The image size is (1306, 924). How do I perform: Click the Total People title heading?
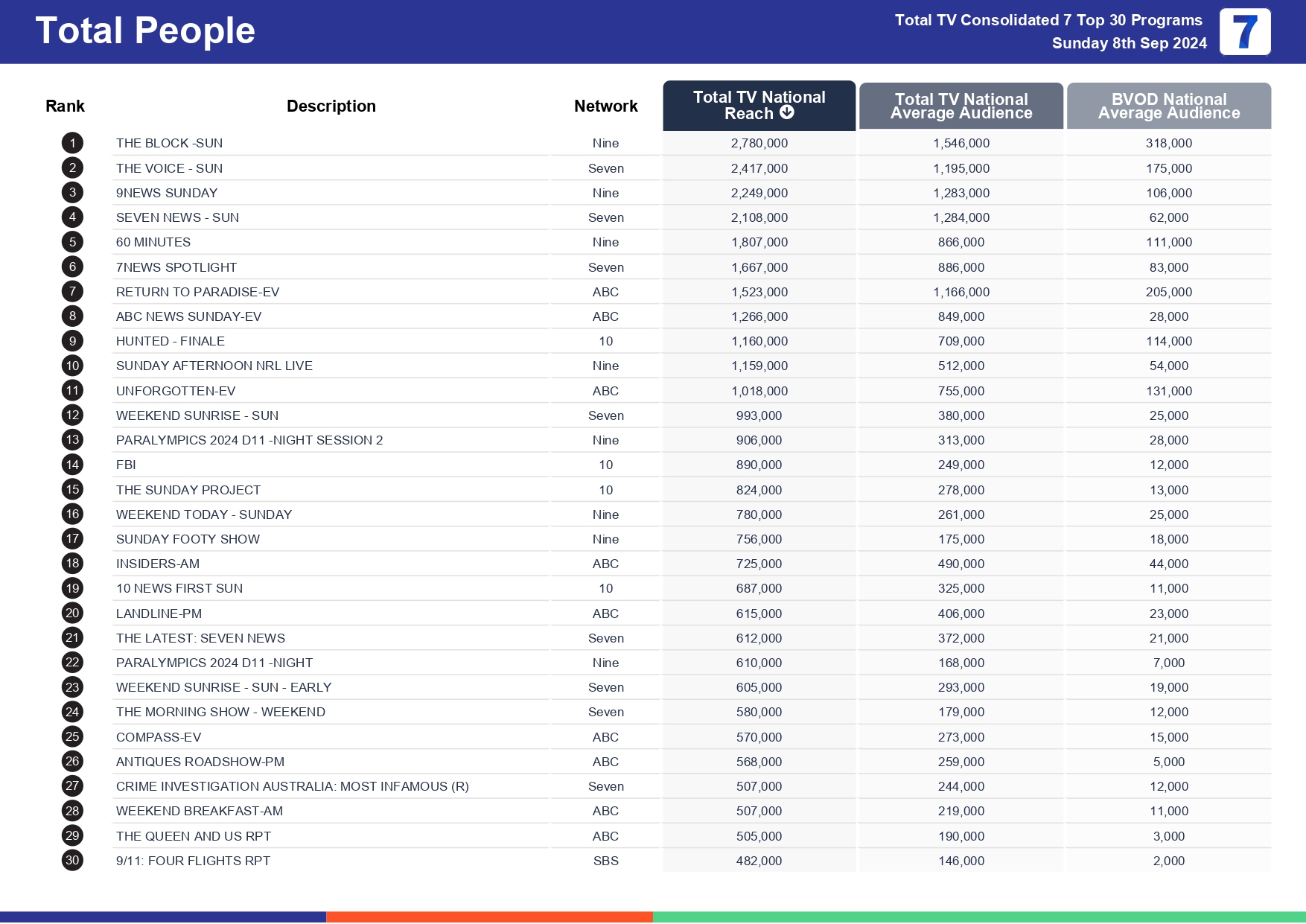[x=145, y=31]
